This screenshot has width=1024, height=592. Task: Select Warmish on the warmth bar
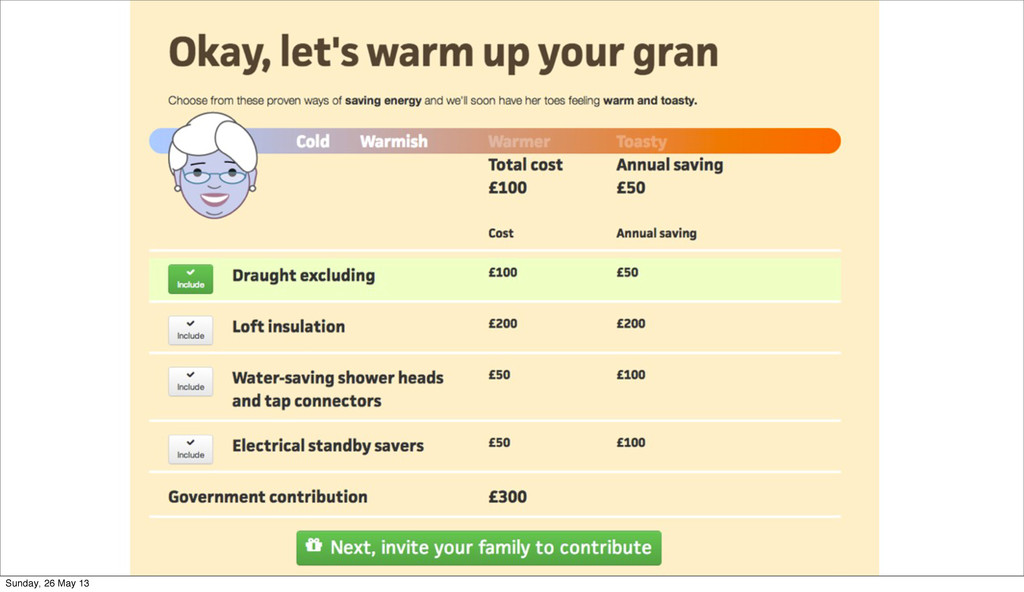coord(394,141)
